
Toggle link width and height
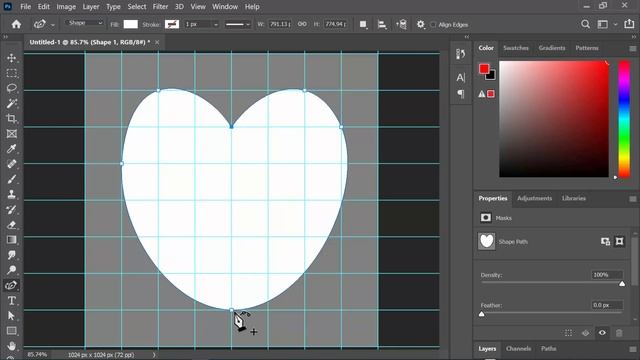point(302,24)
